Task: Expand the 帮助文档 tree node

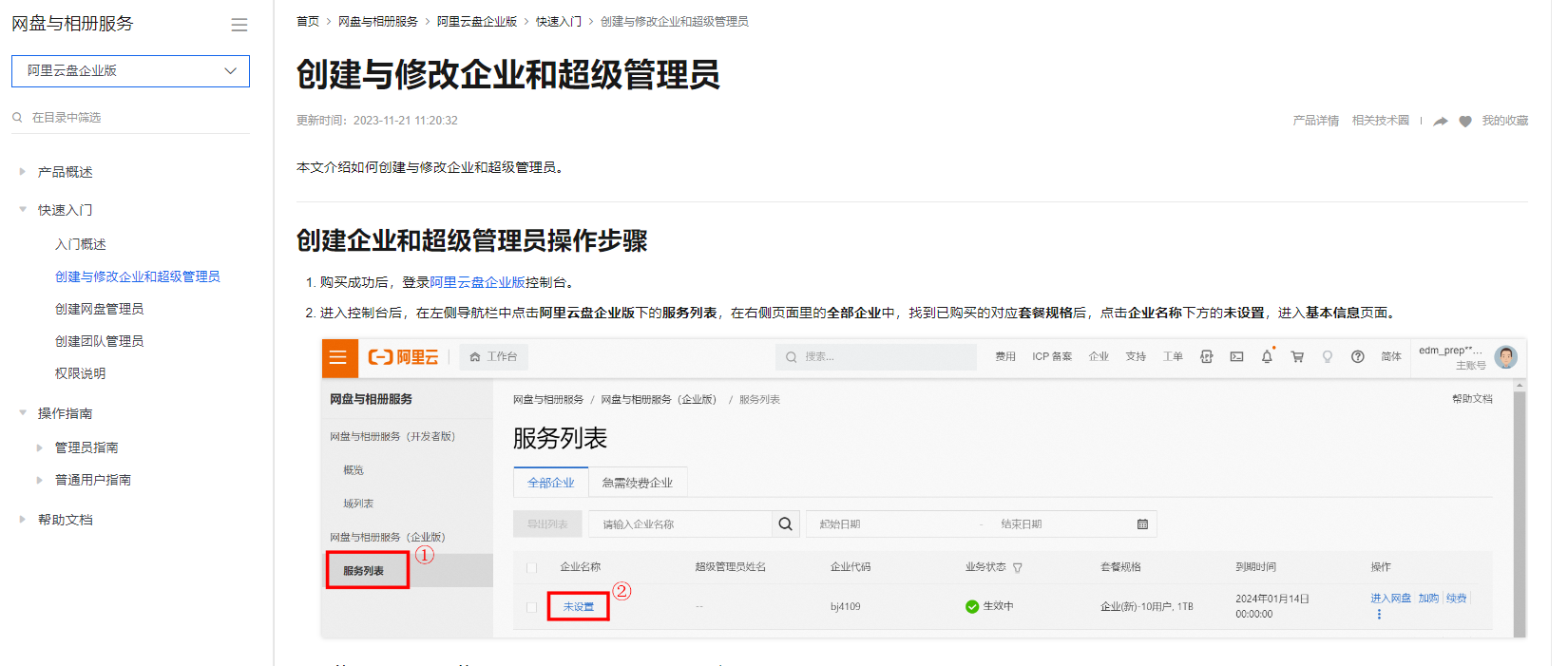Action: (x=22, y=520)
